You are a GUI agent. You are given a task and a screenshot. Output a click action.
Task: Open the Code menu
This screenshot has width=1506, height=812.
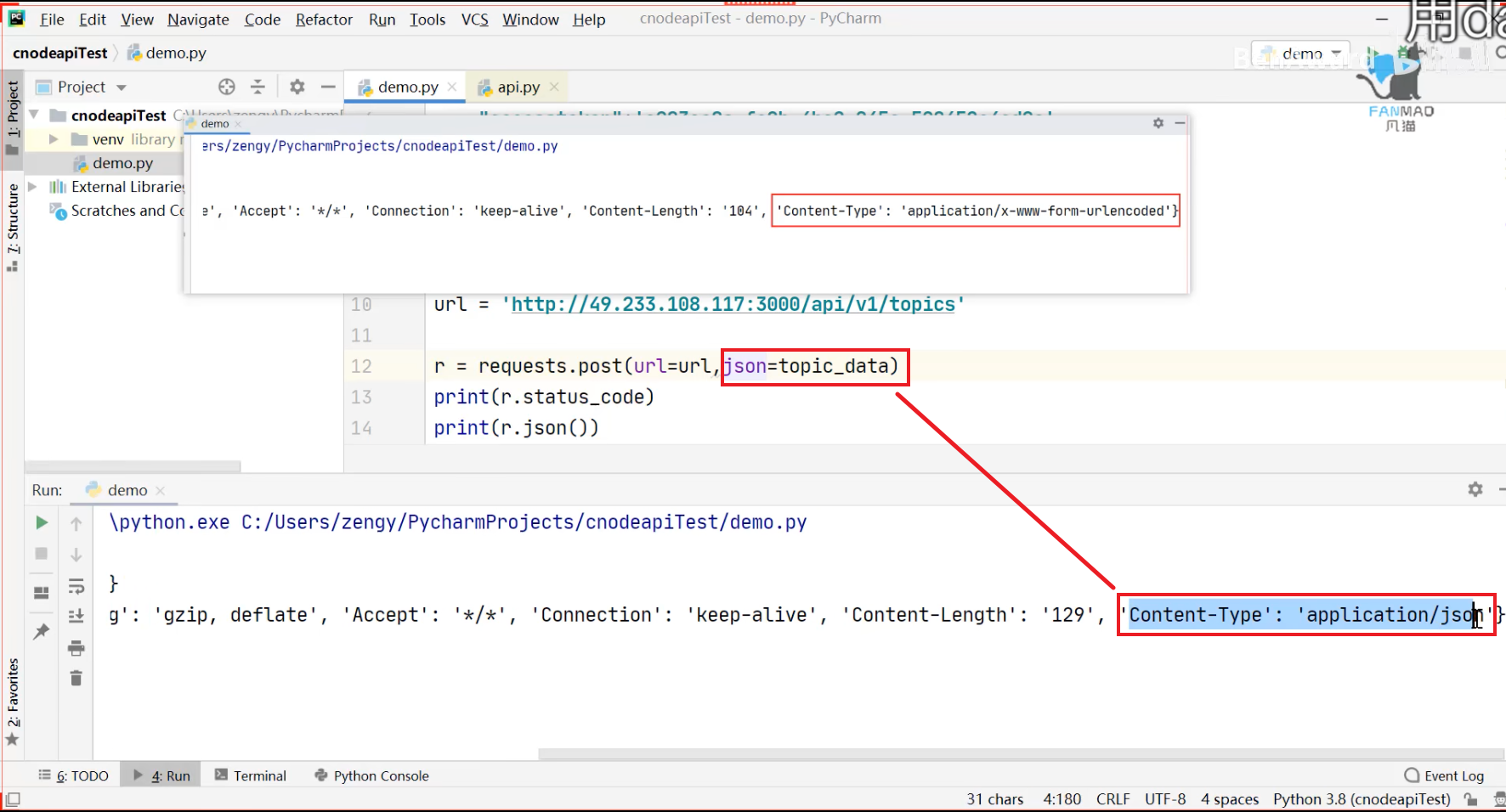point(263,20)
